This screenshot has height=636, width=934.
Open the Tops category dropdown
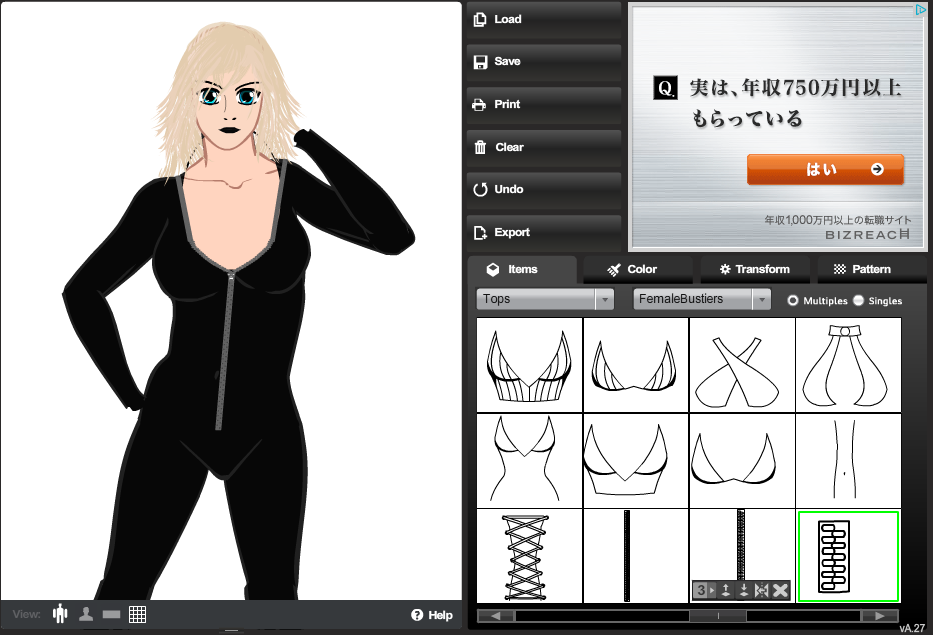[545, 299]
